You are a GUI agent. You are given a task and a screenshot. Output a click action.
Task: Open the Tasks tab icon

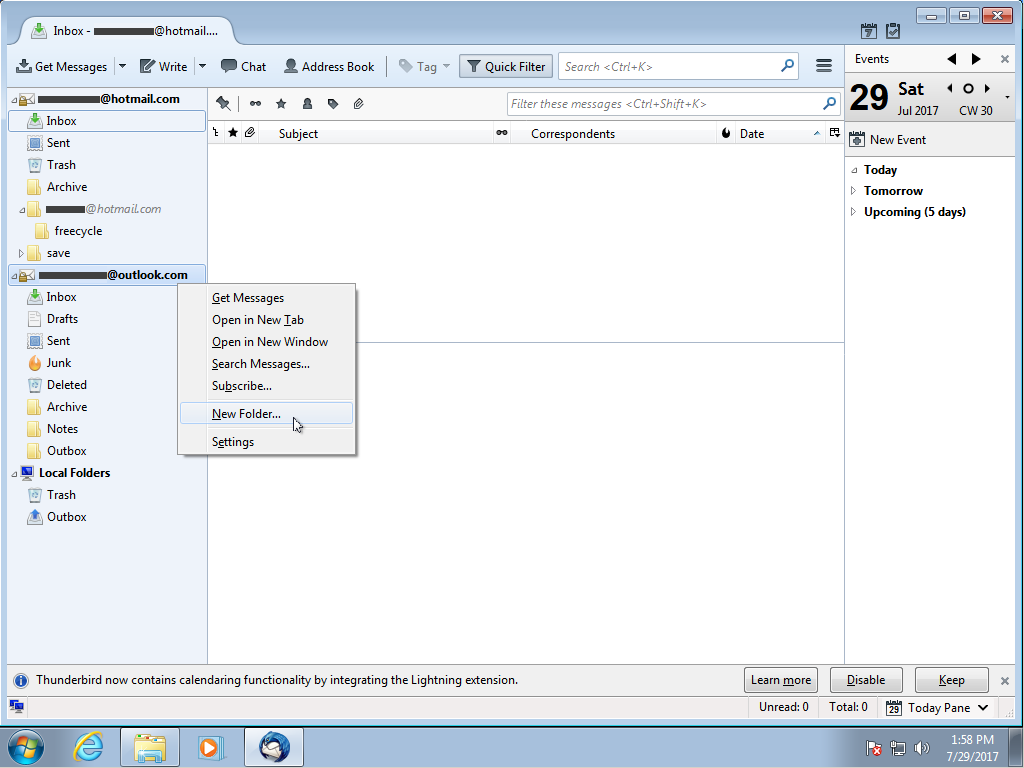(892, 31)
